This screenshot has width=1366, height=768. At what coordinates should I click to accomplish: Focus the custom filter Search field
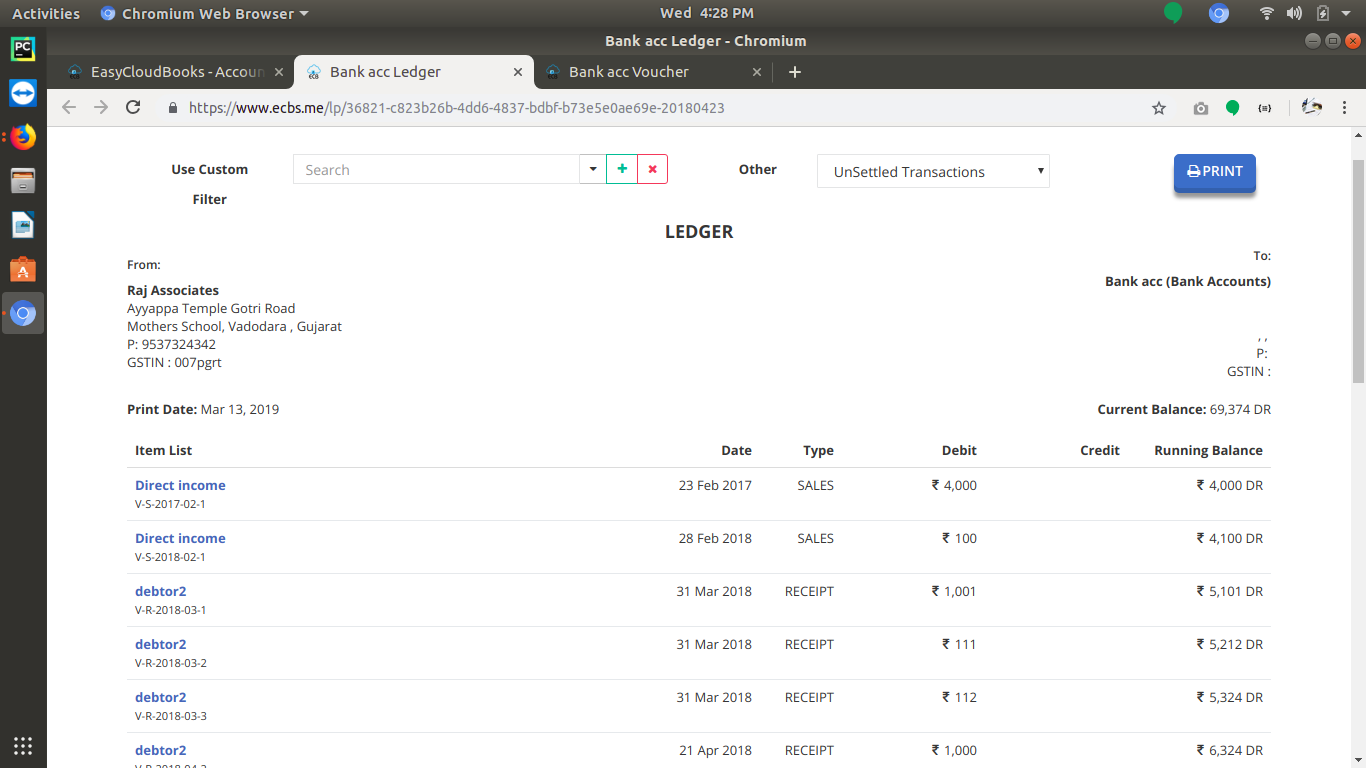(436, 169)
